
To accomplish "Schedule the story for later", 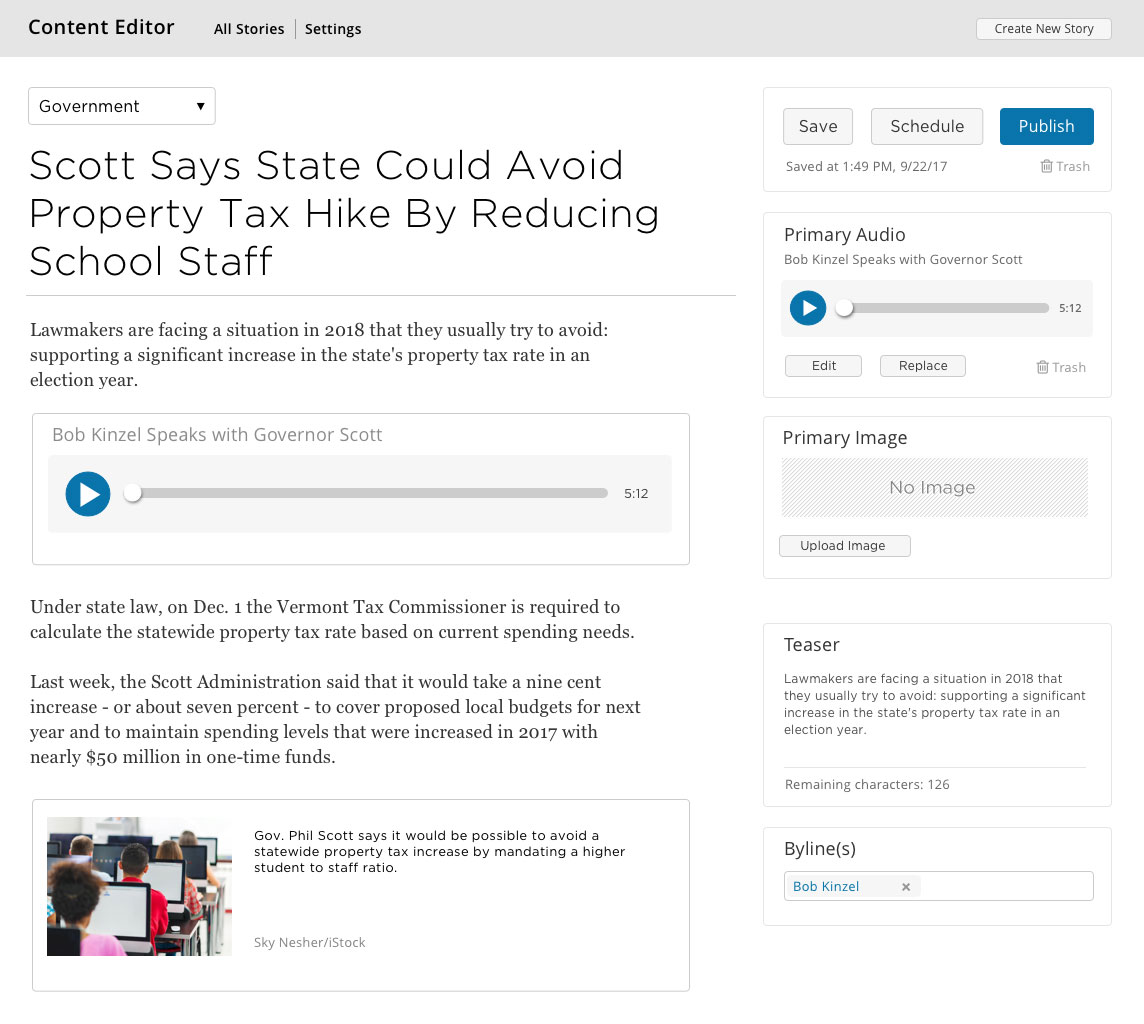I will point(926,126).
